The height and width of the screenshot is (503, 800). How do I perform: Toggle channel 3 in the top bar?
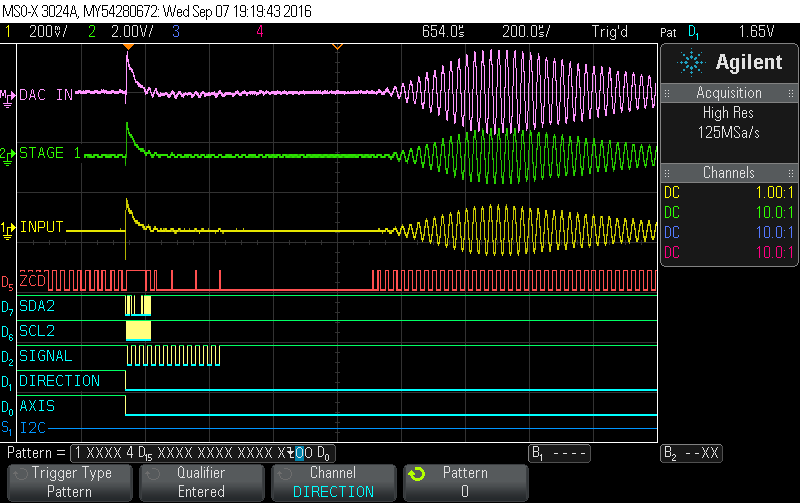175,31
